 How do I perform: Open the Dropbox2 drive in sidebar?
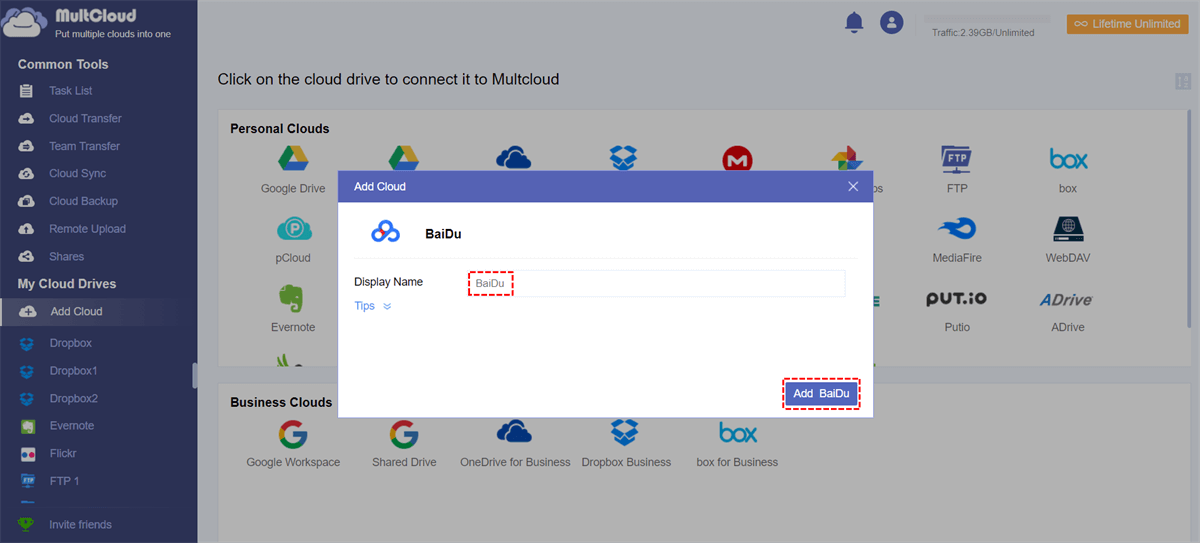73,398
